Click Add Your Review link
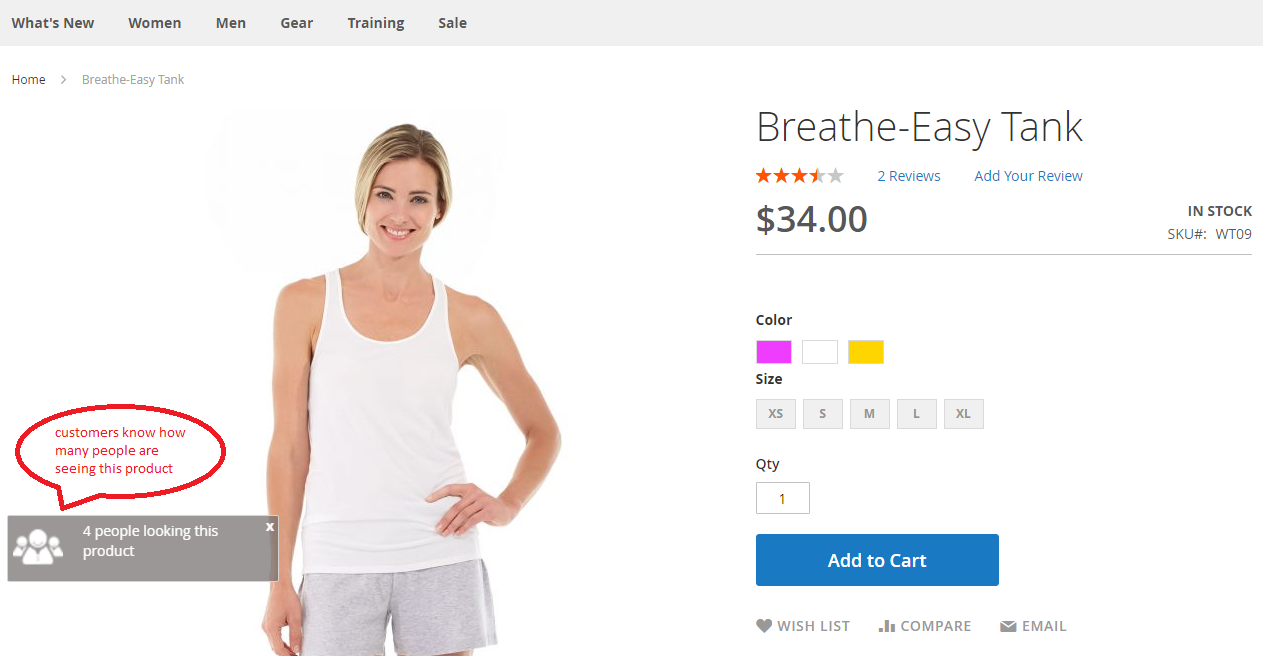Image resolution: width=1263 pixels, height=656 pixels. [1028, 176]
